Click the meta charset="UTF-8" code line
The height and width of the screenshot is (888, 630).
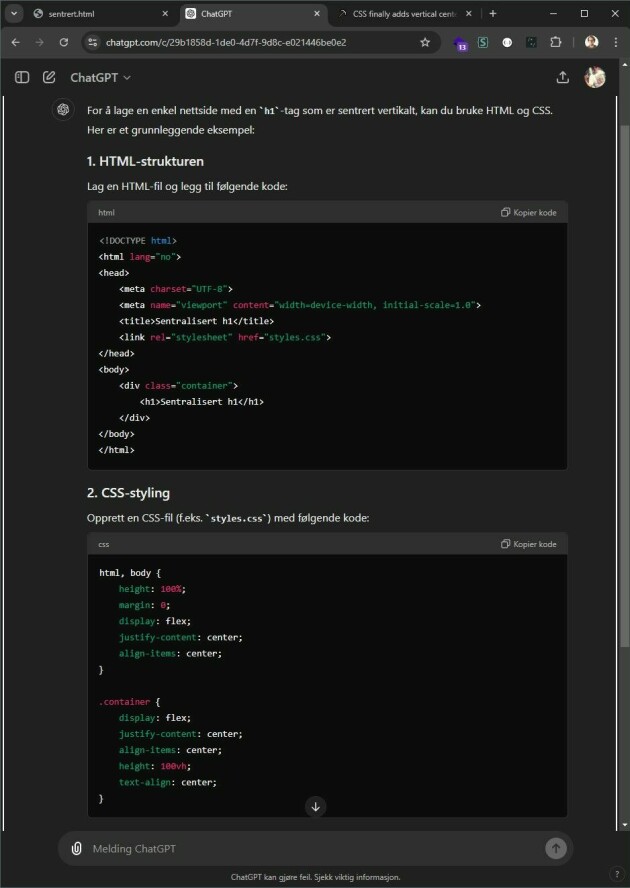176,289
